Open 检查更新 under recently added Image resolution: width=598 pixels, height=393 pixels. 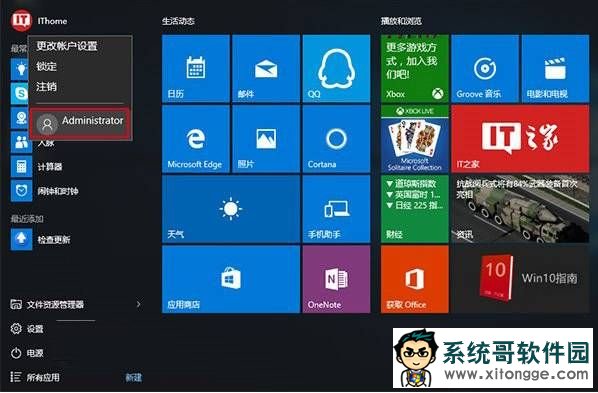click(40, 240)
